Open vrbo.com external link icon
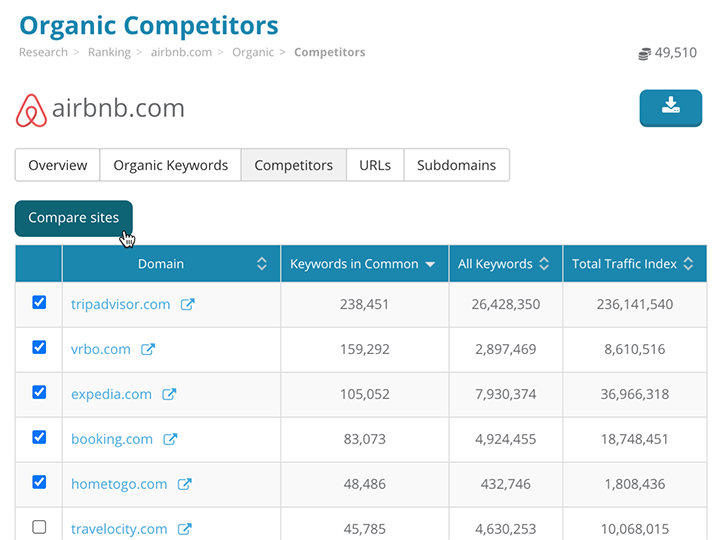The width and height of the screenshot is (720, 540). 148,349
